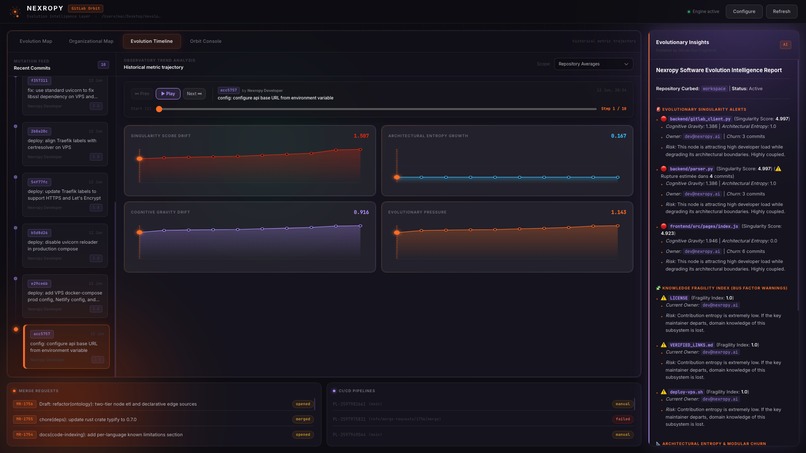Switch to the Evolution Map tab
This screenshot has height=453, width=806.
pyautogui.click(x=36, y=41)
